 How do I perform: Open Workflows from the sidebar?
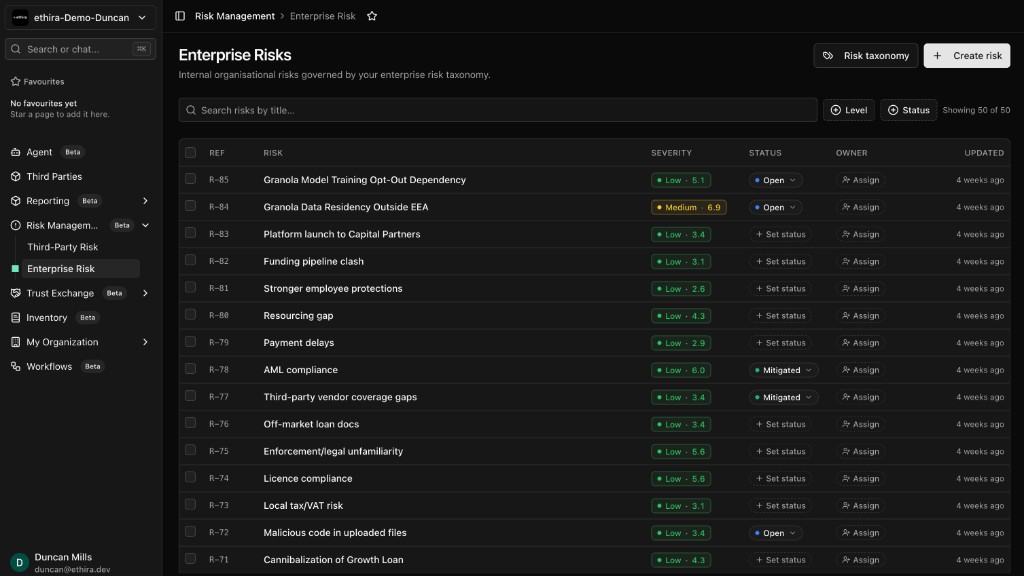point(49,366)
